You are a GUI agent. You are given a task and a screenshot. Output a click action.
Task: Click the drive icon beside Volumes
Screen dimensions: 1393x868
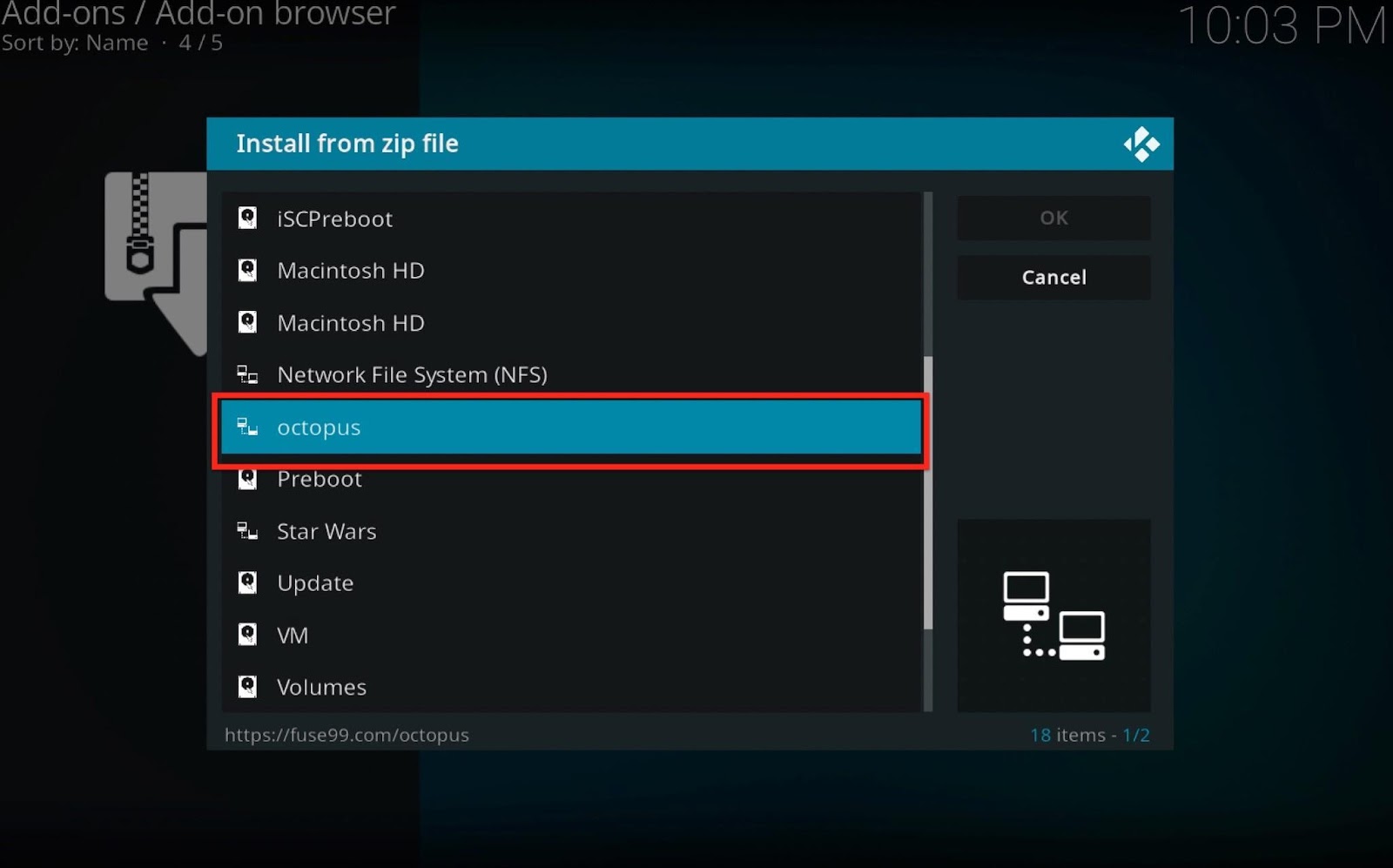tap(247, 687)
